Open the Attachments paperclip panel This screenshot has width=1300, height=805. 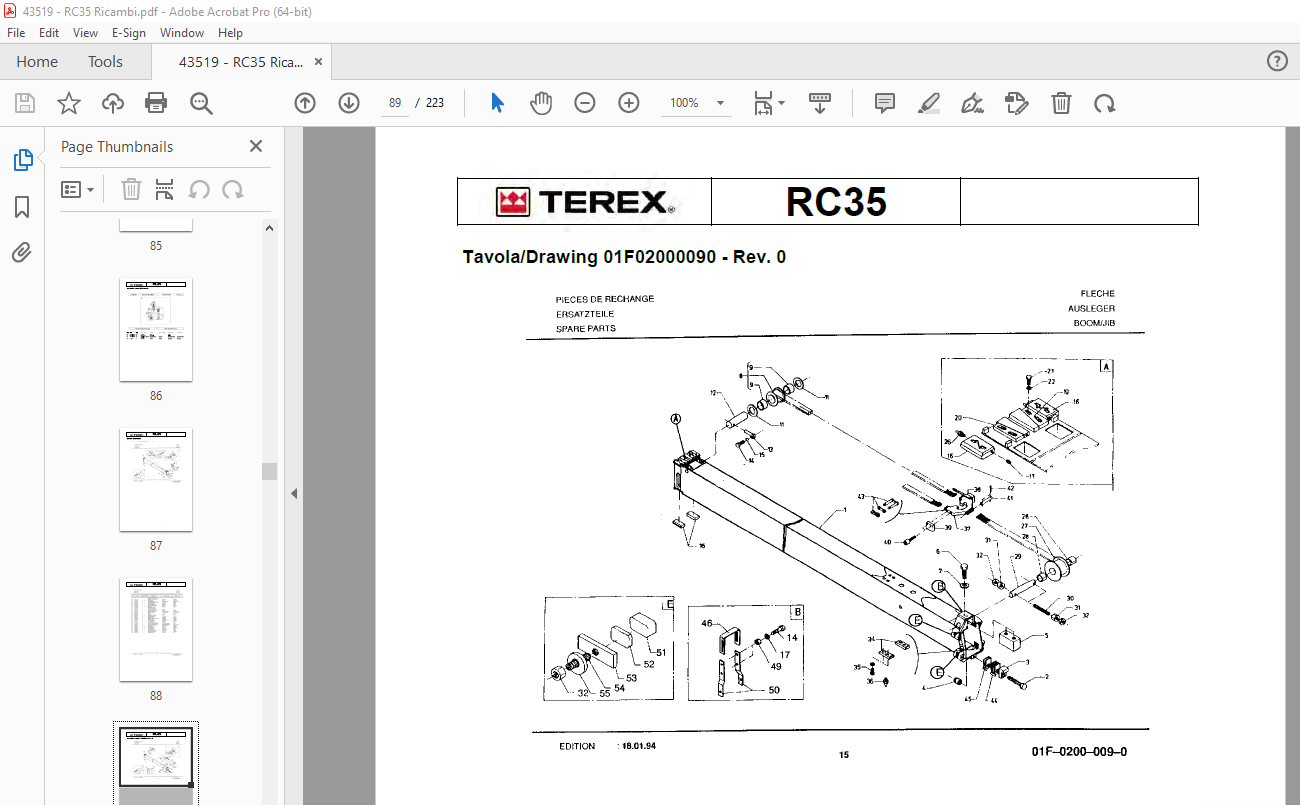(22, 252)
